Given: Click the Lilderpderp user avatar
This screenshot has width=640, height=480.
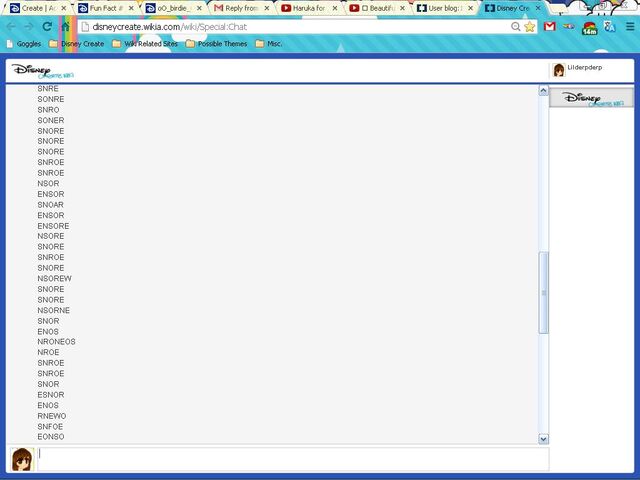Looking at the screenshot, I should point(558,70).
